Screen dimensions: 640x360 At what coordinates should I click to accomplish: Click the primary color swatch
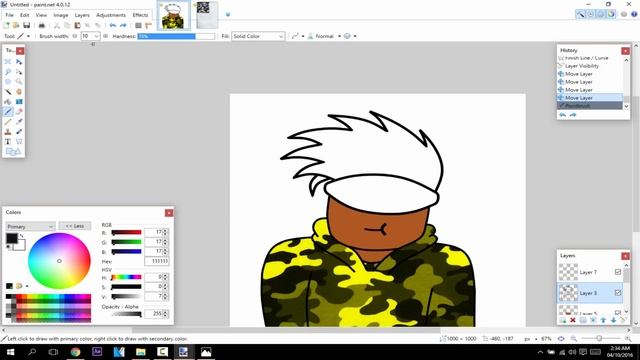coord(12,238)
